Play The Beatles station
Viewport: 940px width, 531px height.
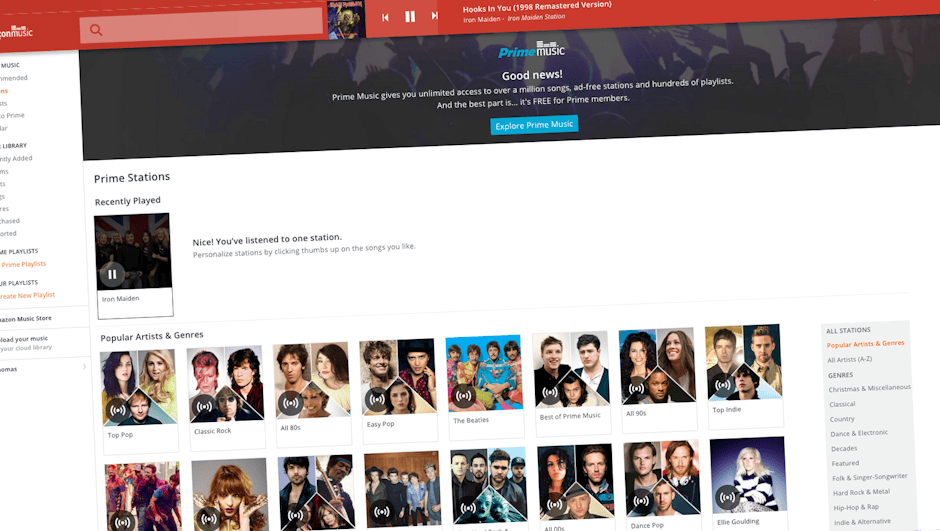[x=462, y=396]
